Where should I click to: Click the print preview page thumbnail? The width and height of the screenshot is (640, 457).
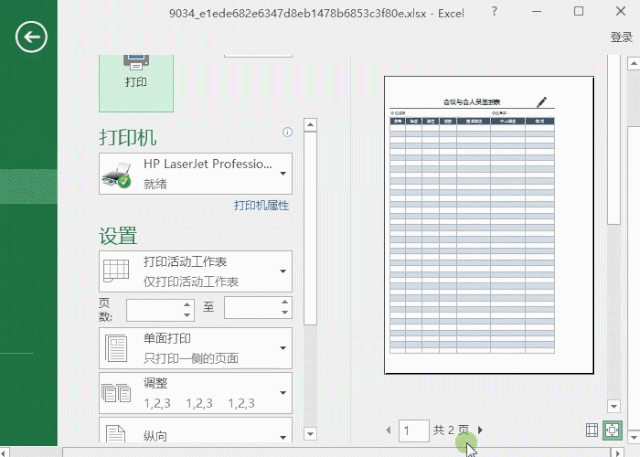[489, 225]
